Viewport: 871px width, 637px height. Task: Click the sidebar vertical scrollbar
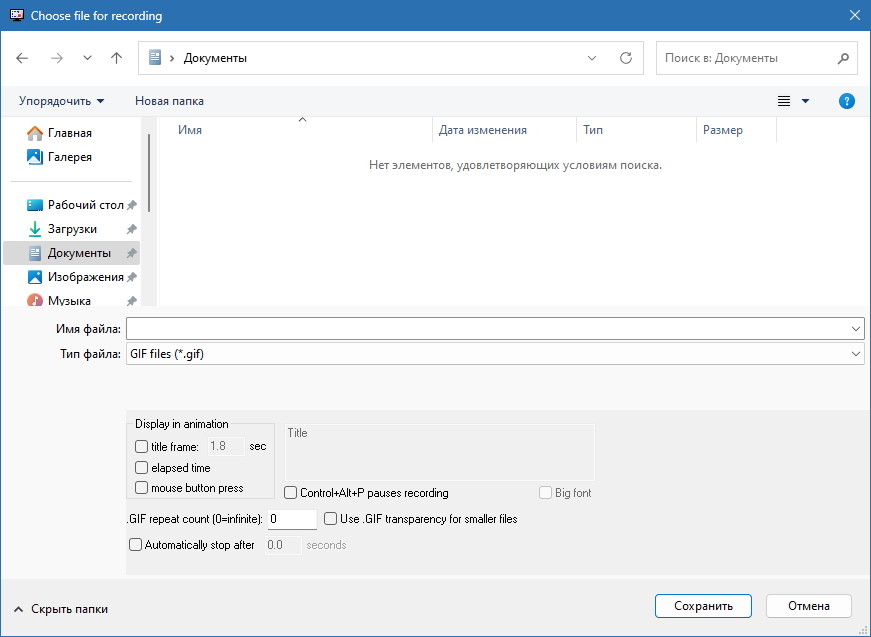coord(149,173)
